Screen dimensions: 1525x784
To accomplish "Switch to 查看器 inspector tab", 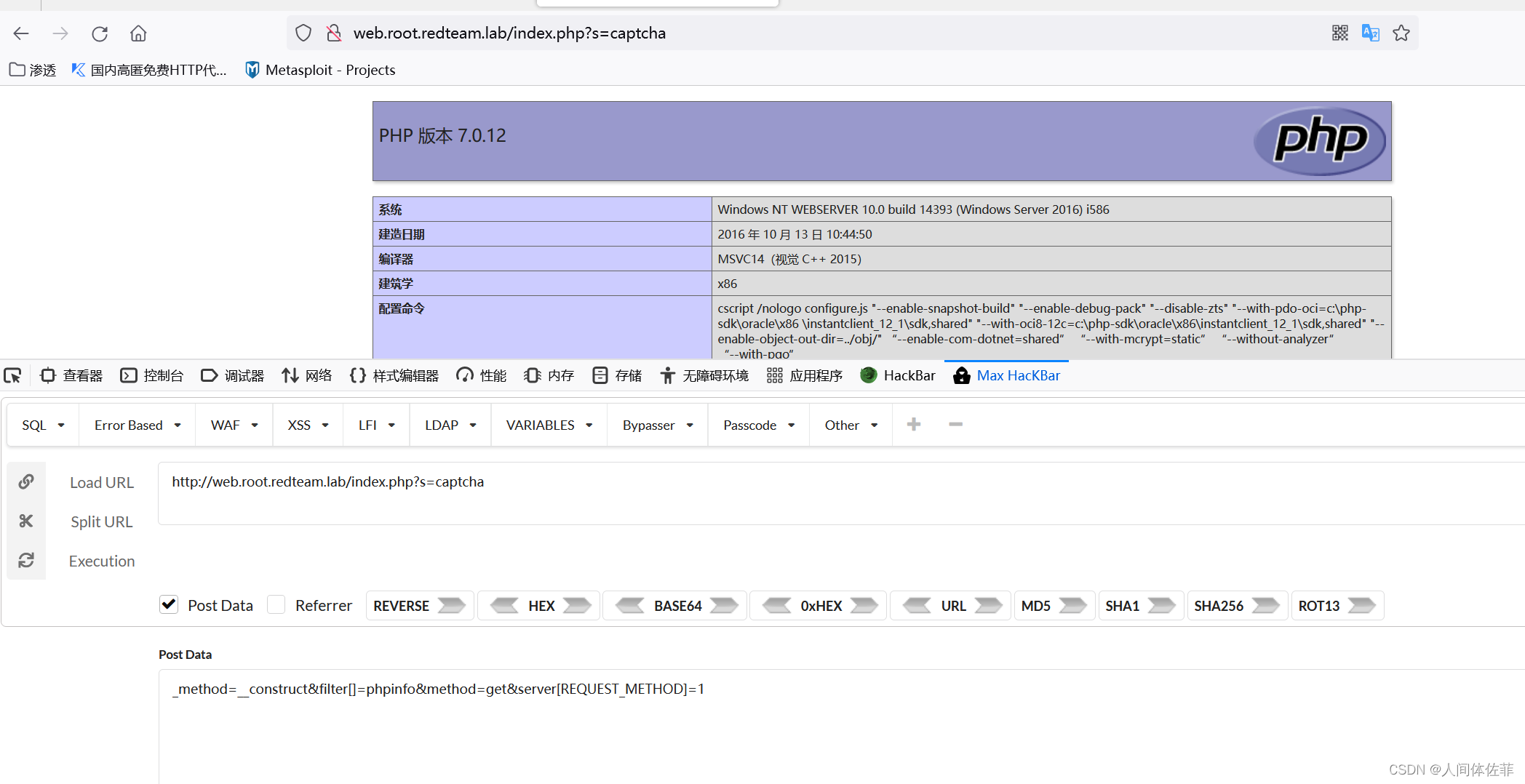I will click(x=71, y=375).
